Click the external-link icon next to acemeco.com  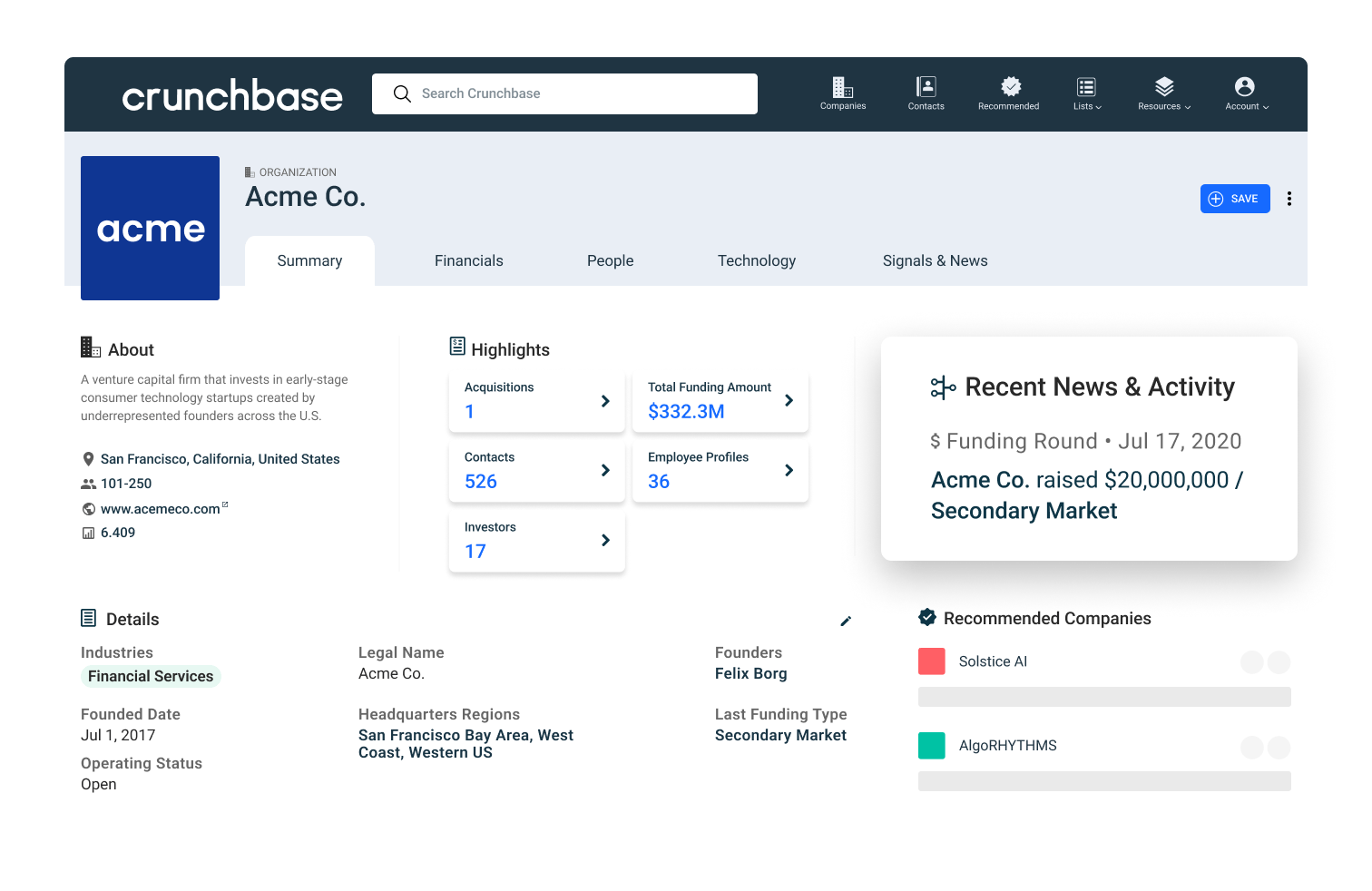coord(224,503)
